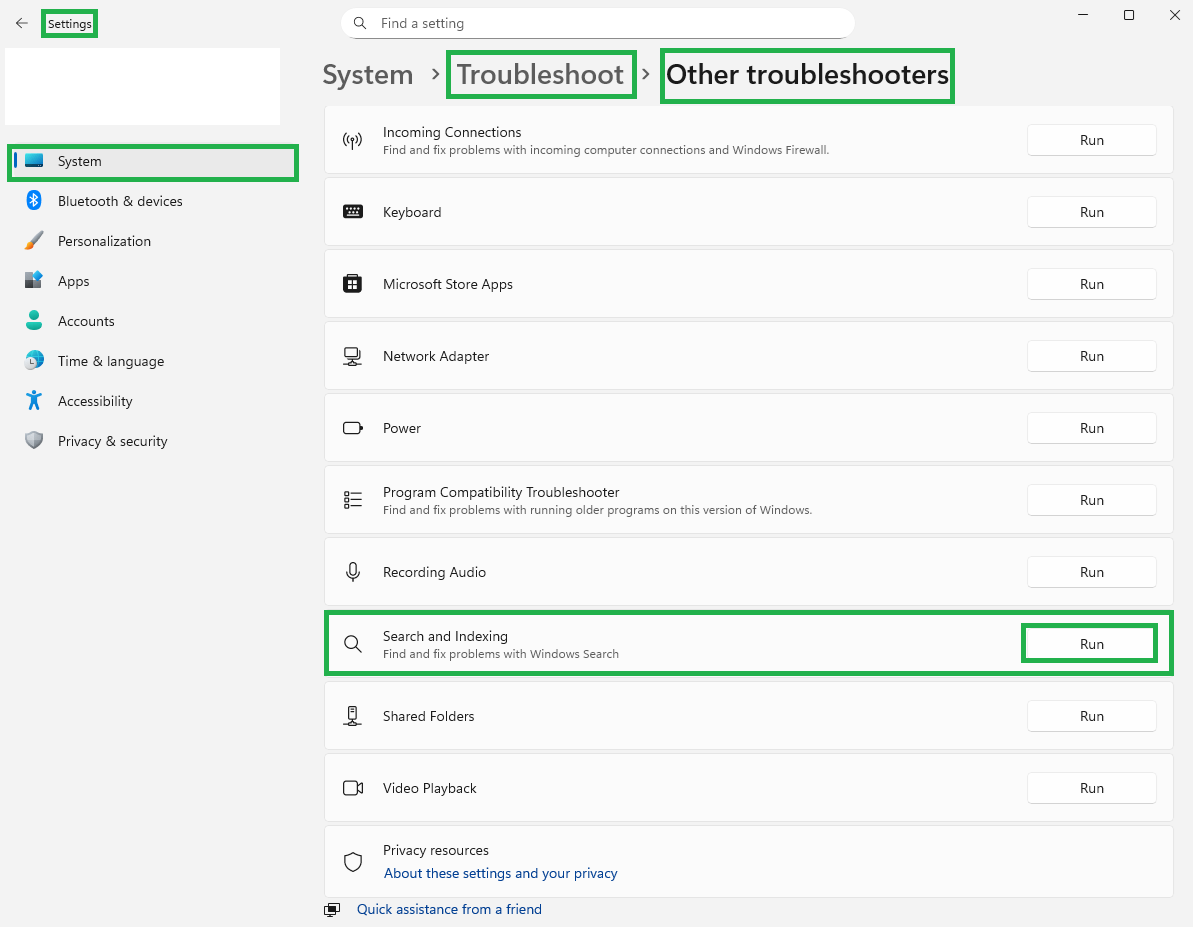Click the Time & language globe icon
Image resolution: width=1193 pixels, height=927 pixels.
click(x=33, y=361)
